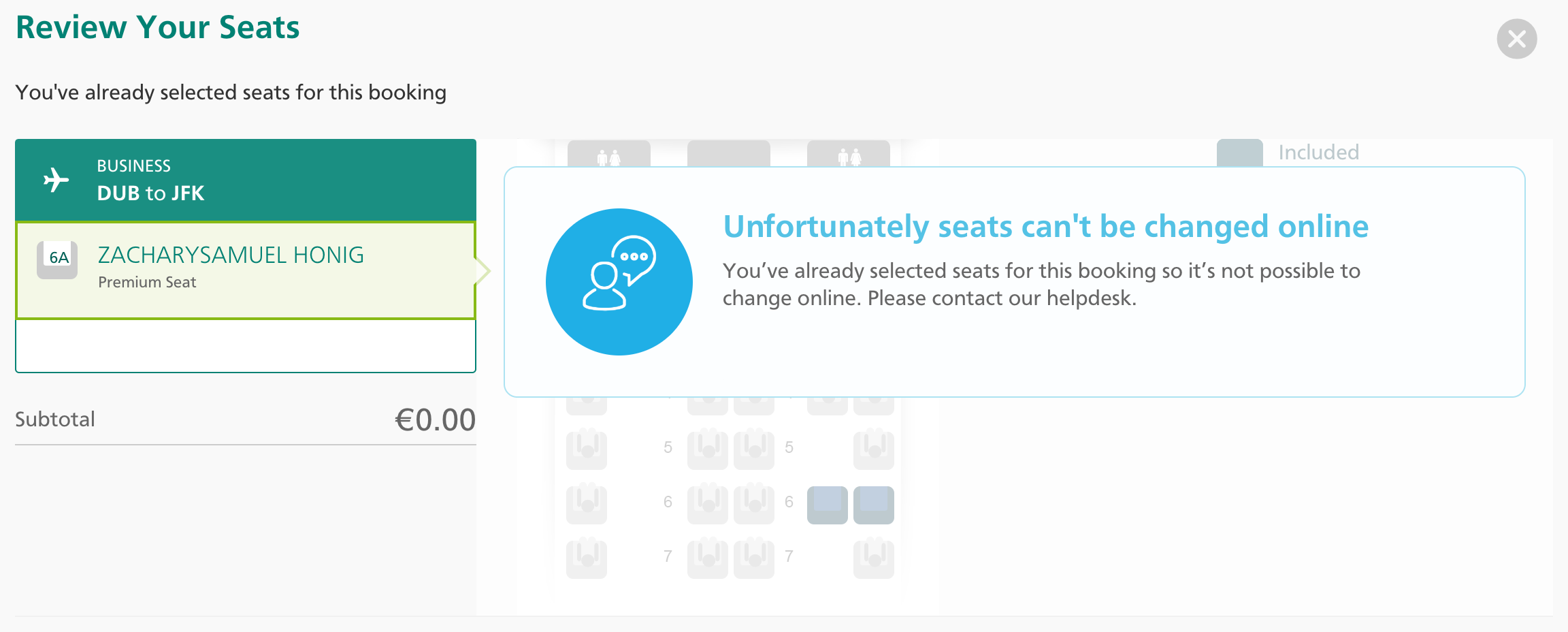Select the far-left window seat in row 7
This screenshot has width=1568, height=632.
click(586, 558)
